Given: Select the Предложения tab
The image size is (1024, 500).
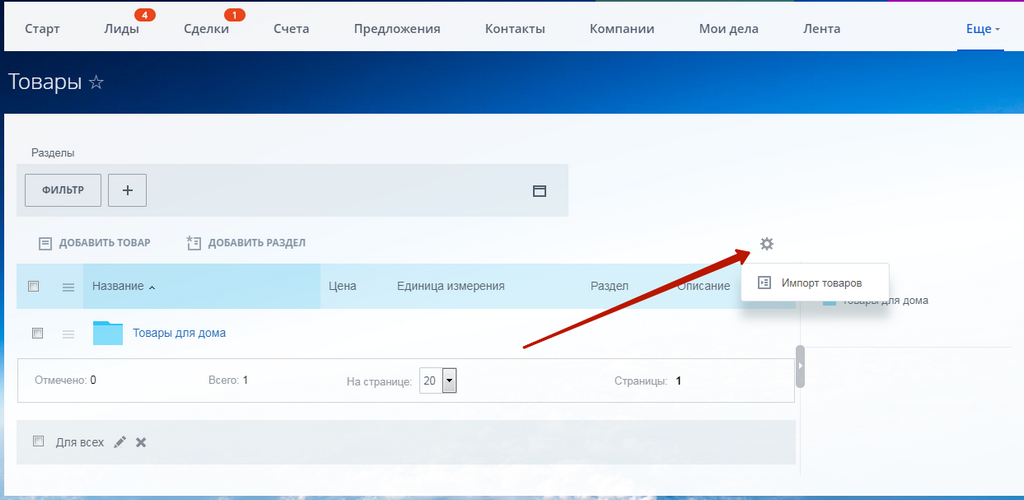Looking at the screenshot, I should pyautogui.click(x=397, y=29).
